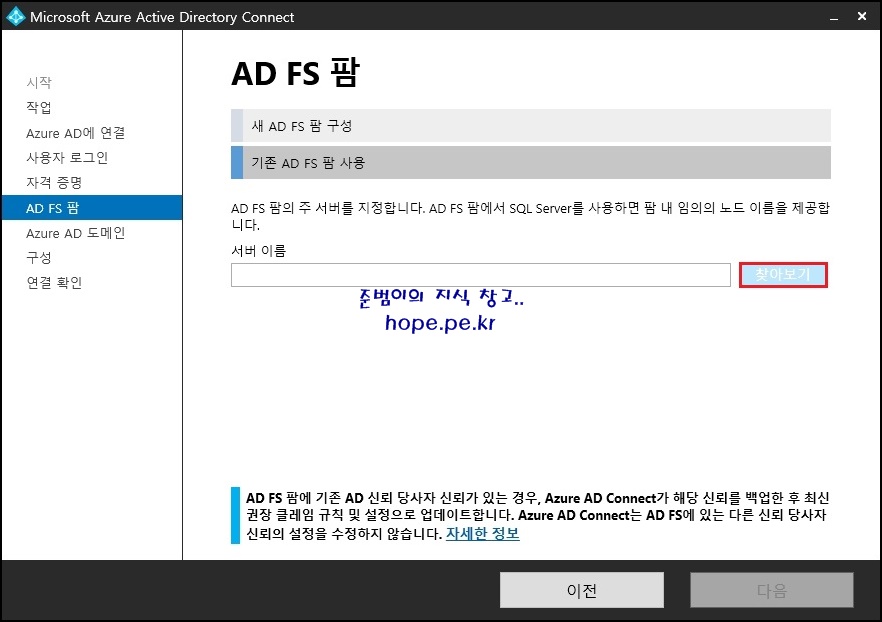882x622 pixels.
Task: Click the 서버 이름 label
Action: tap(258, 250)
